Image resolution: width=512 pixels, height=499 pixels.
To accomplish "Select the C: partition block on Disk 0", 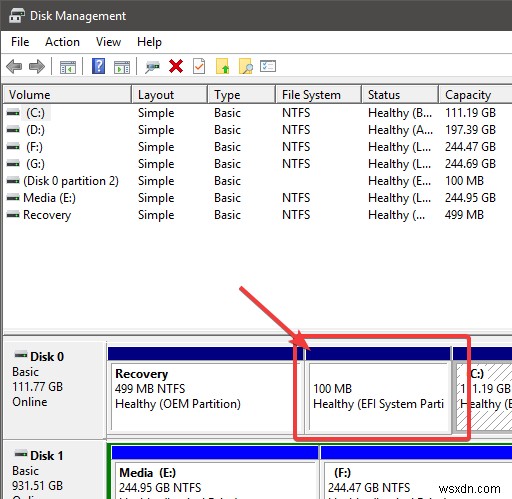I will coord(483,390).
